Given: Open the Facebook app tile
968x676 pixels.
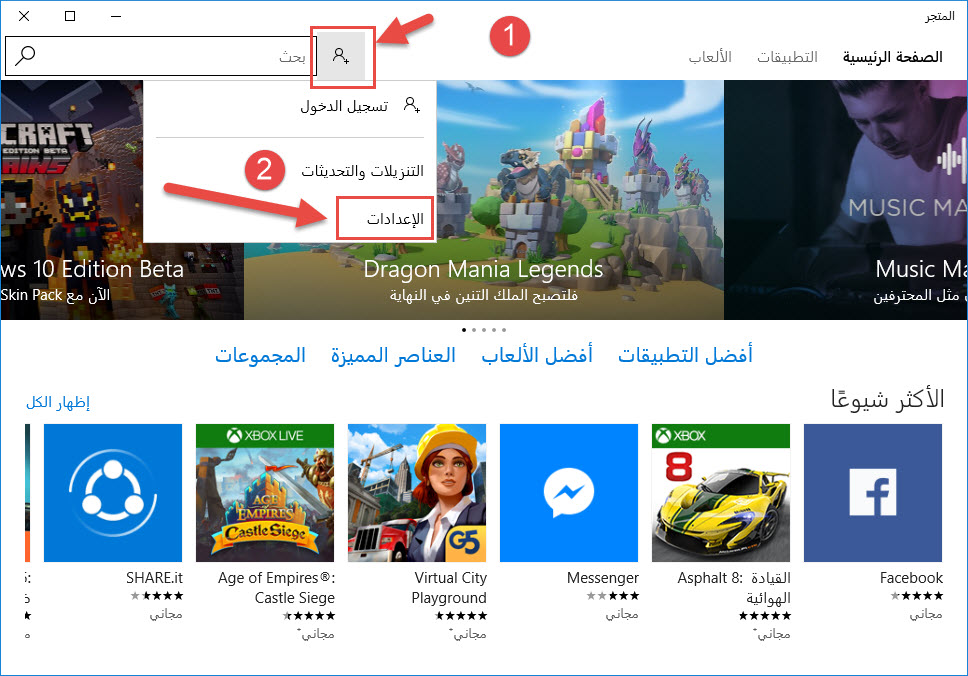Looking at the screenshot, I should pos(872,493).
